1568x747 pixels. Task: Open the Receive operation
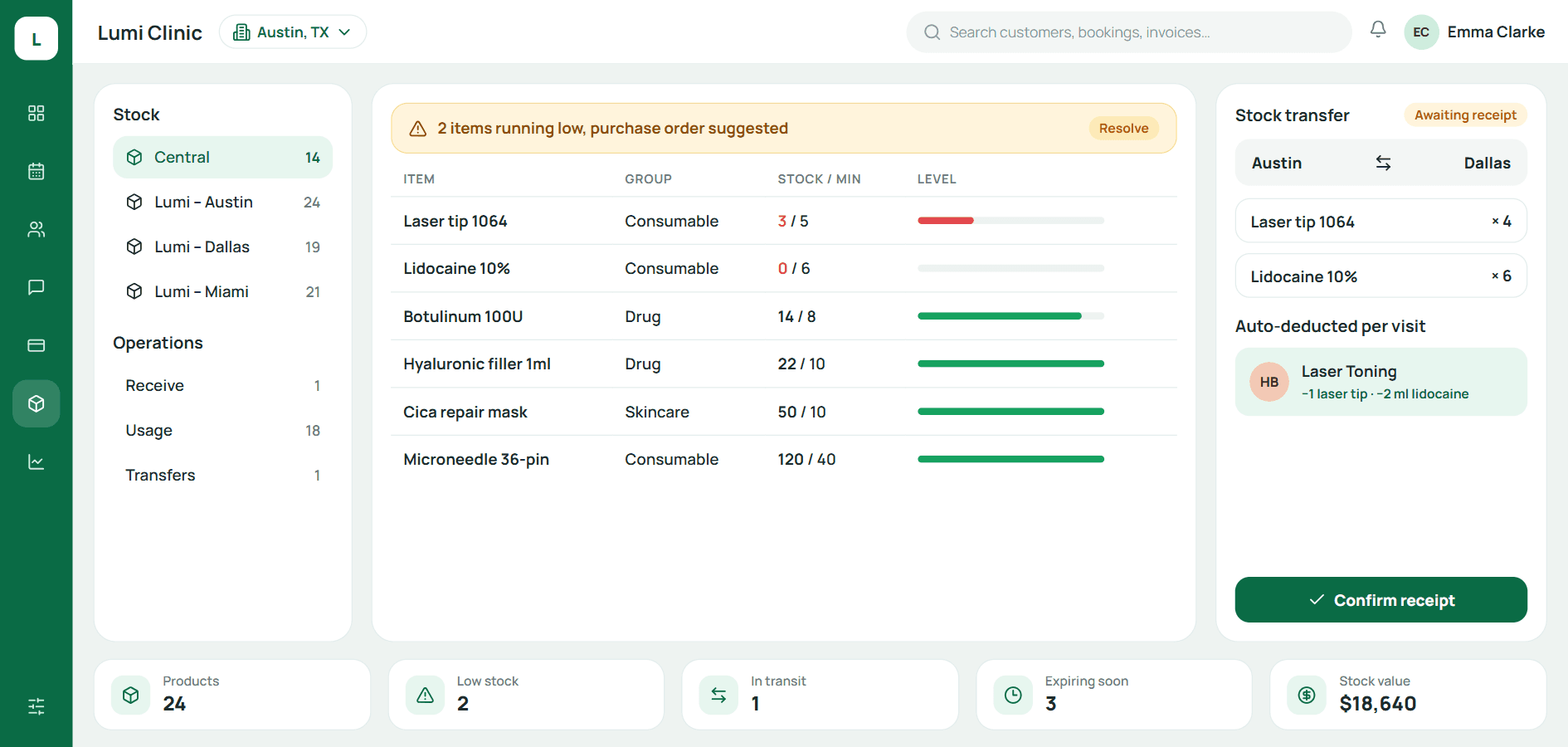point(222,386)
